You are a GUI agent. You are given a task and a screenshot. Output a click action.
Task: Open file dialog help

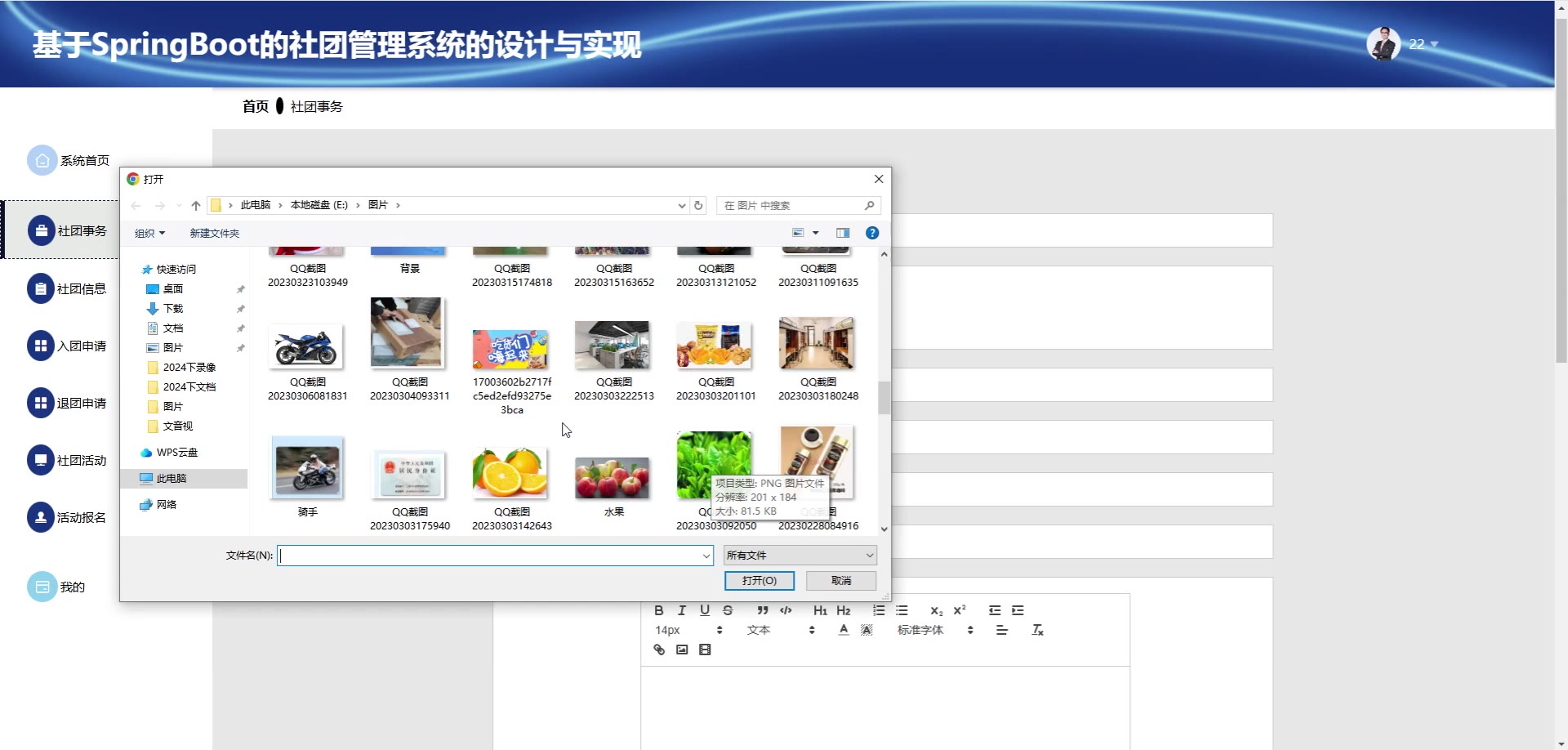pyautogui.click(x=872, y=233)
